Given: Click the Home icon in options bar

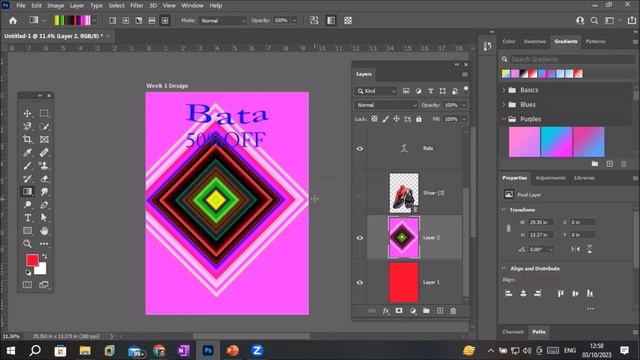Looking at the screenshot, I should click(x=13, y=20).
